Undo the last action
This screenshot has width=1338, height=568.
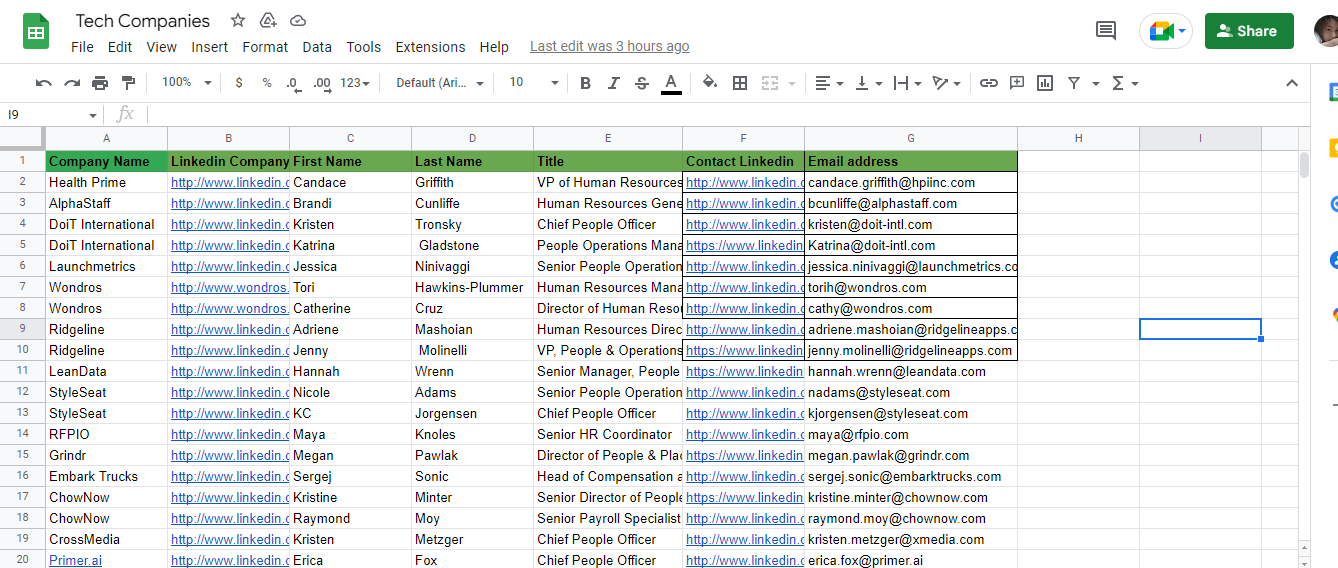click(x=43, y=83)
